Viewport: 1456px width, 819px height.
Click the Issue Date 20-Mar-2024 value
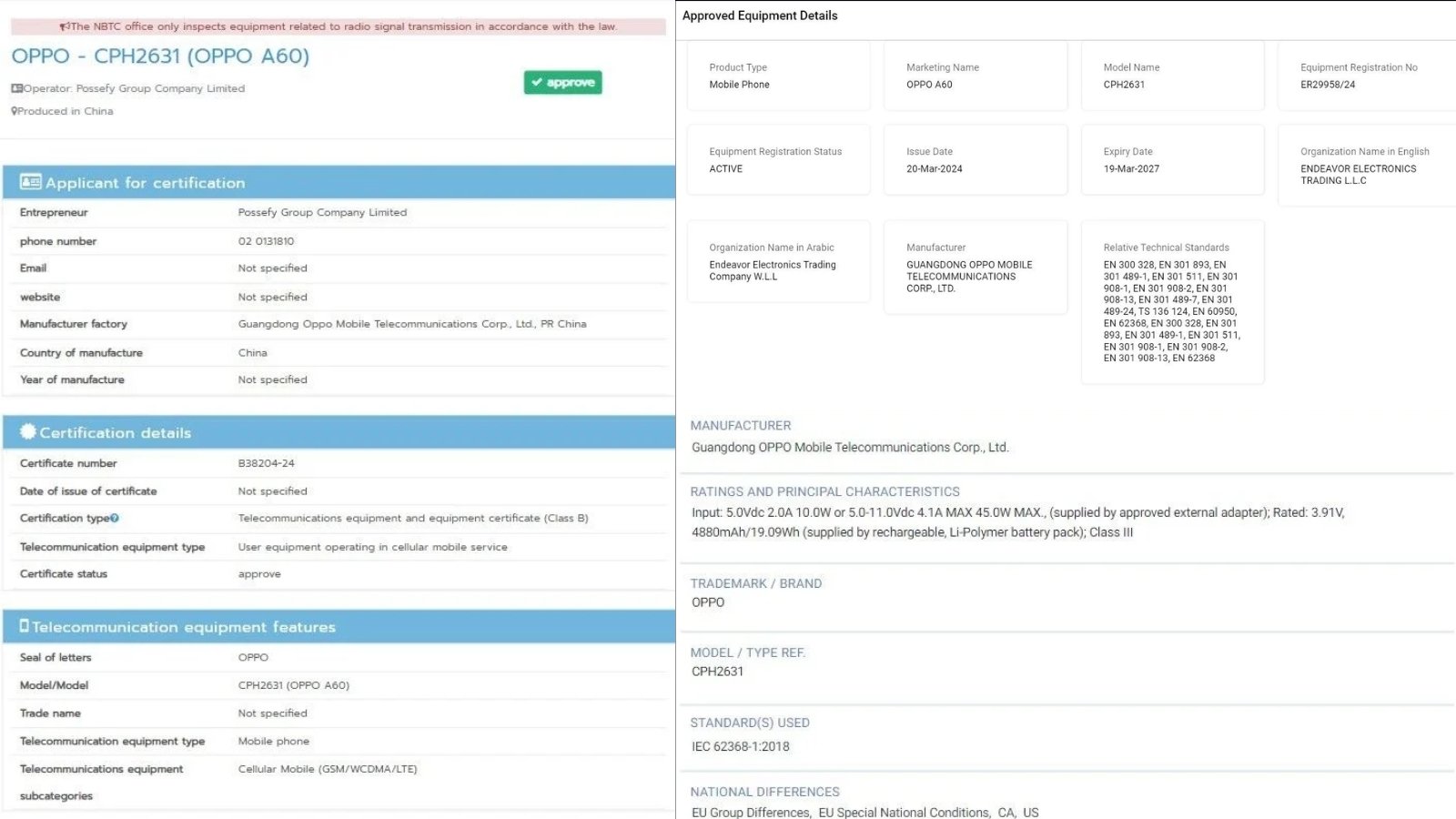click(935, 169)
